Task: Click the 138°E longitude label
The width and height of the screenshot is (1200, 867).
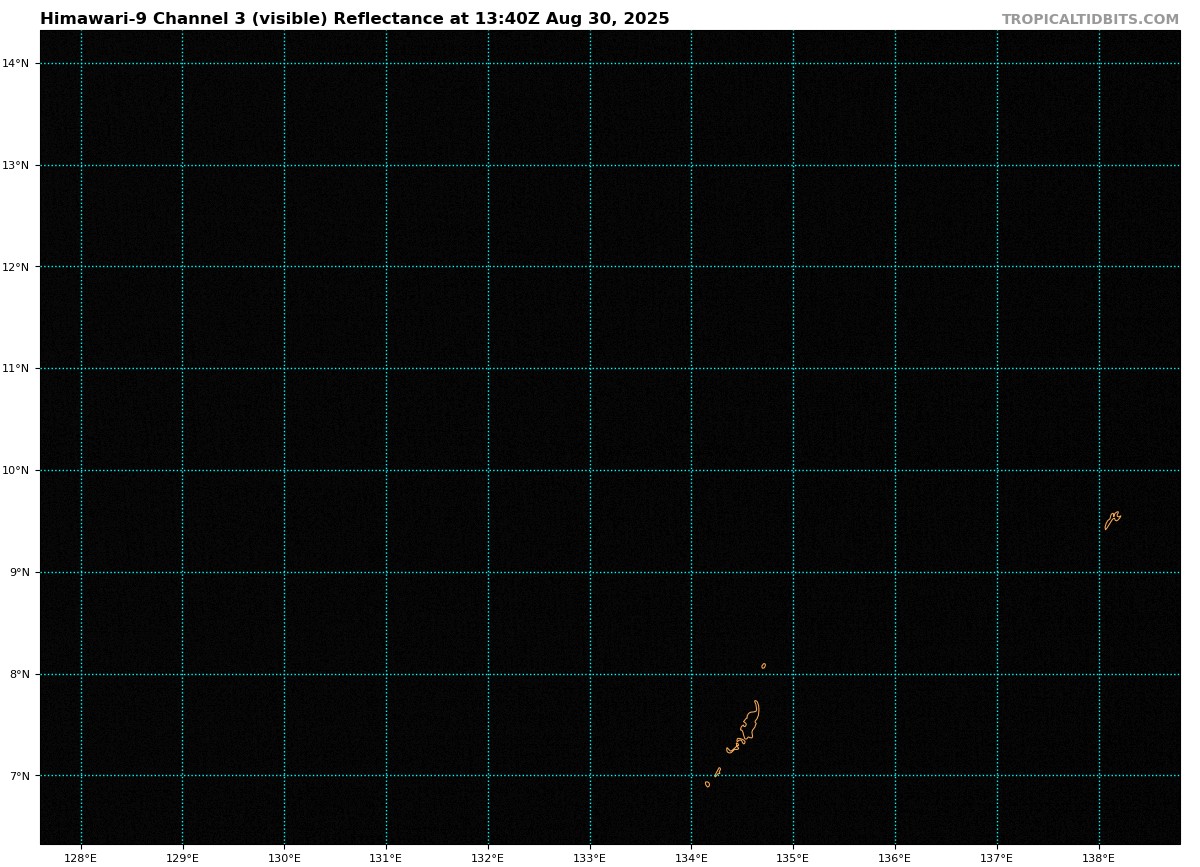Action: [x=1099, y=858]
